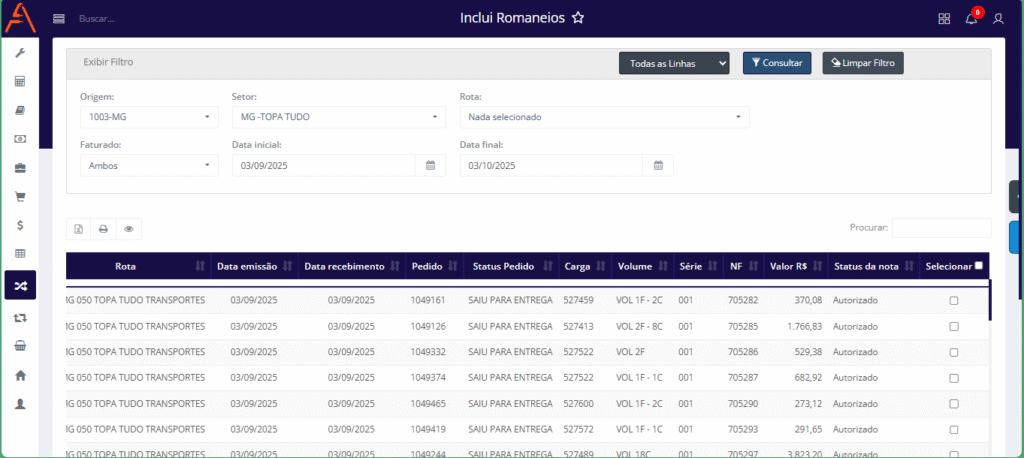Select the checkbox for NF 705282
The image size is (1024, 458).
[953, 300]
